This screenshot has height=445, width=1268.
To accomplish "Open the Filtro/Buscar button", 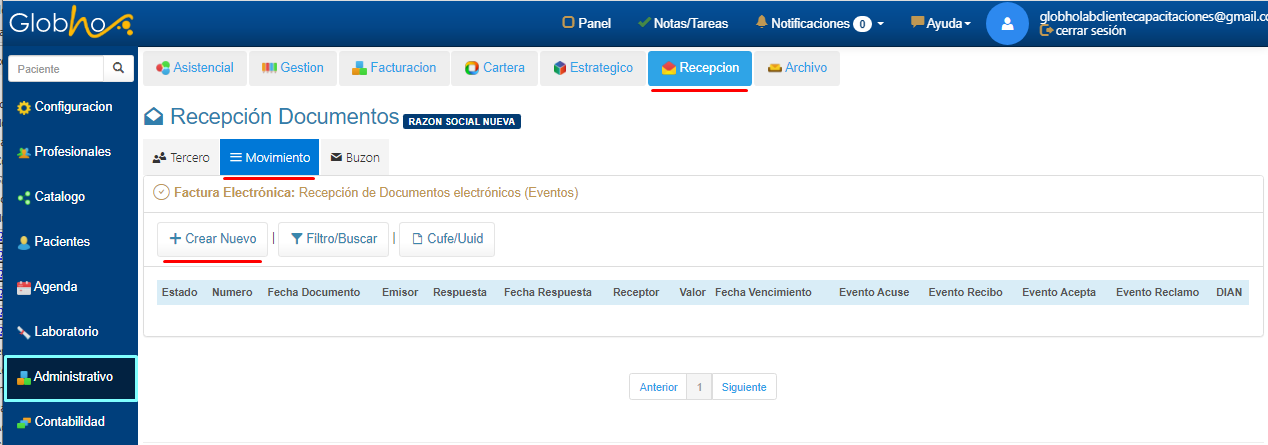I will point(333,239).
